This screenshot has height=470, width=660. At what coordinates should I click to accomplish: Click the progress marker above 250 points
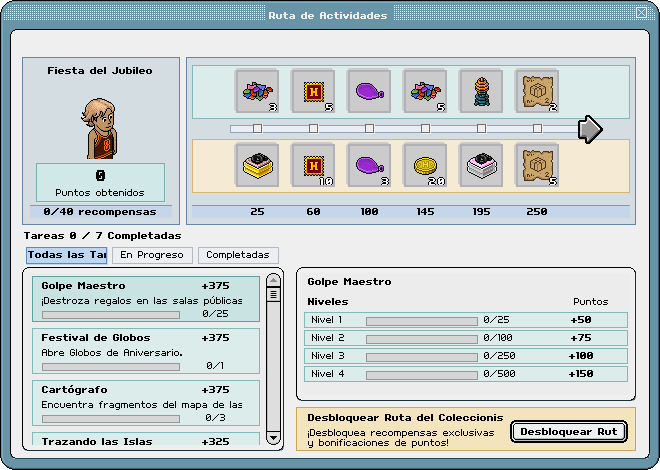[x=537, y=128]
